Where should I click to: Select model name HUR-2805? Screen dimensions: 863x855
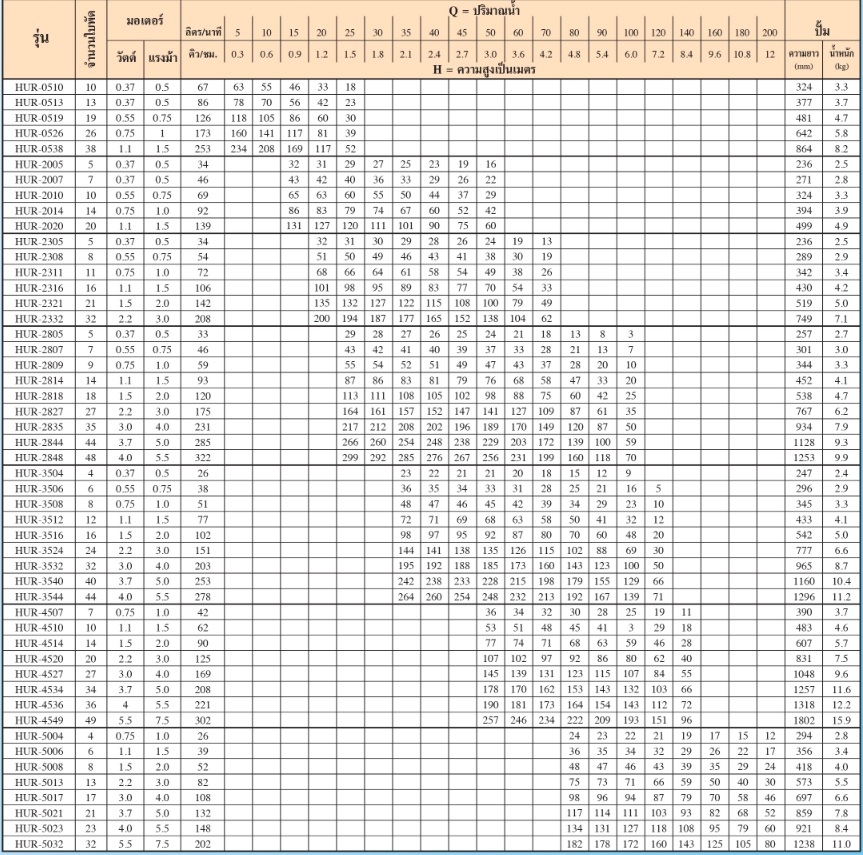click(x=39, y=334)
